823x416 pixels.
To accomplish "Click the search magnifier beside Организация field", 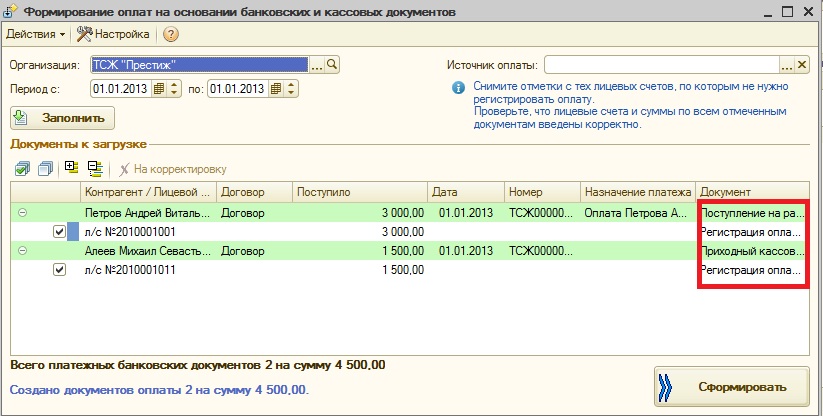I will point(333,65).
